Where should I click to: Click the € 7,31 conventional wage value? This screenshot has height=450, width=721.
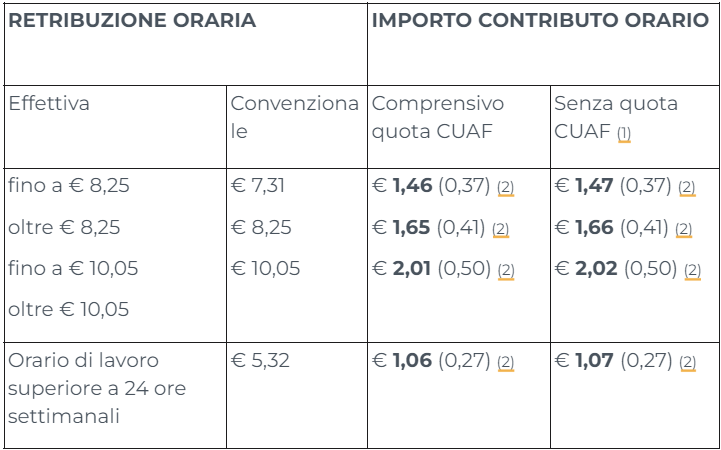(x=258, y=186)
